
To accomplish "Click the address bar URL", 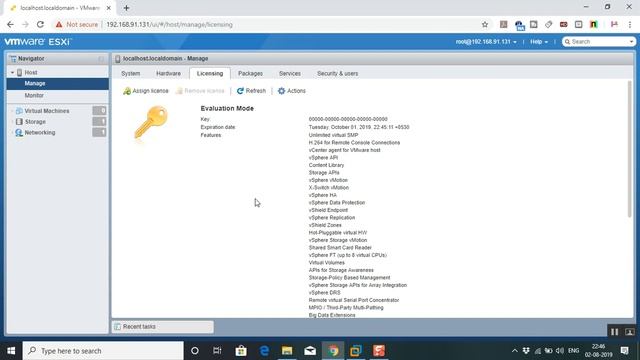I will 169,24.
